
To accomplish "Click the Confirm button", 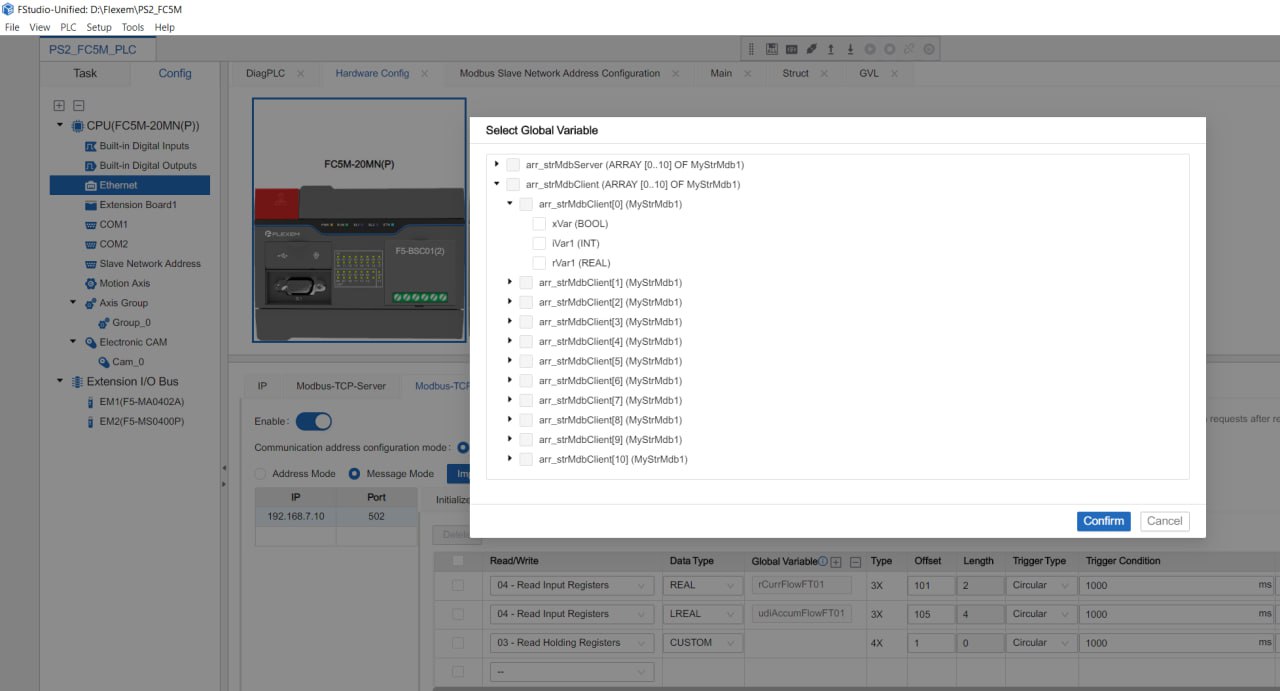I will [1104, 521].
